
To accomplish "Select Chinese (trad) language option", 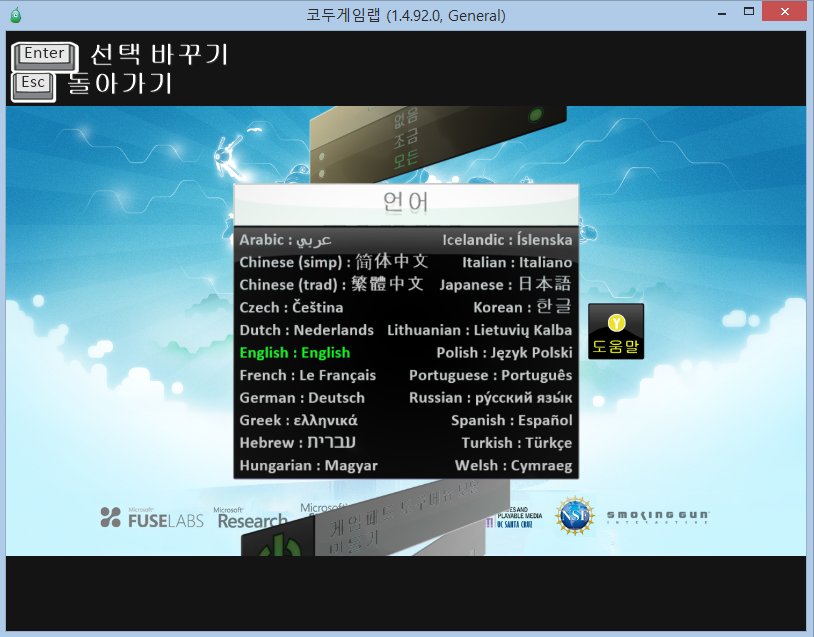I will 332,284.
